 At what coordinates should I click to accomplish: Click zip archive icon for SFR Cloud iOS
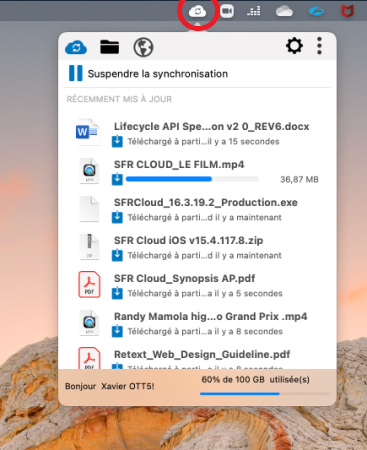[89, 247]
